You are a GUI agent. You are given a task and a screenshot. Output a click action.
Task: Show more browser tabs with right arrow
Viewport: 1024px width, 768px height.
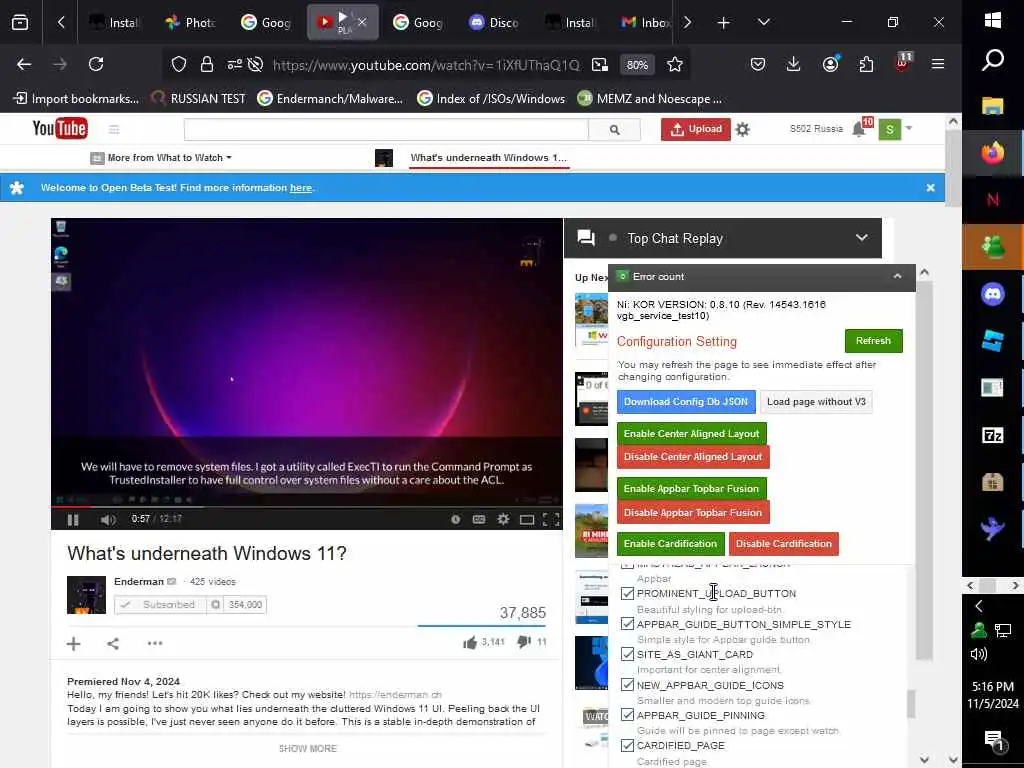coord(687,22)
